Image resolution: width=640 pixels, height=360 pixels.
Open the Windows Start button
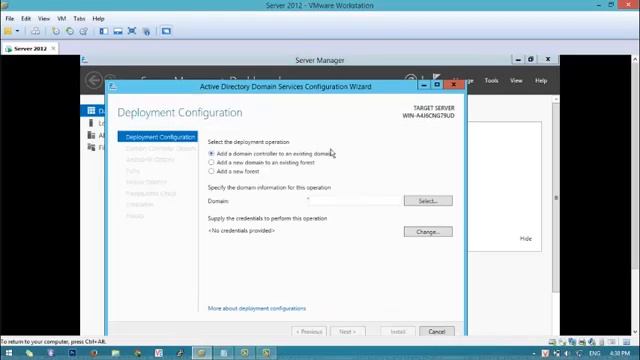pos(8,353)
